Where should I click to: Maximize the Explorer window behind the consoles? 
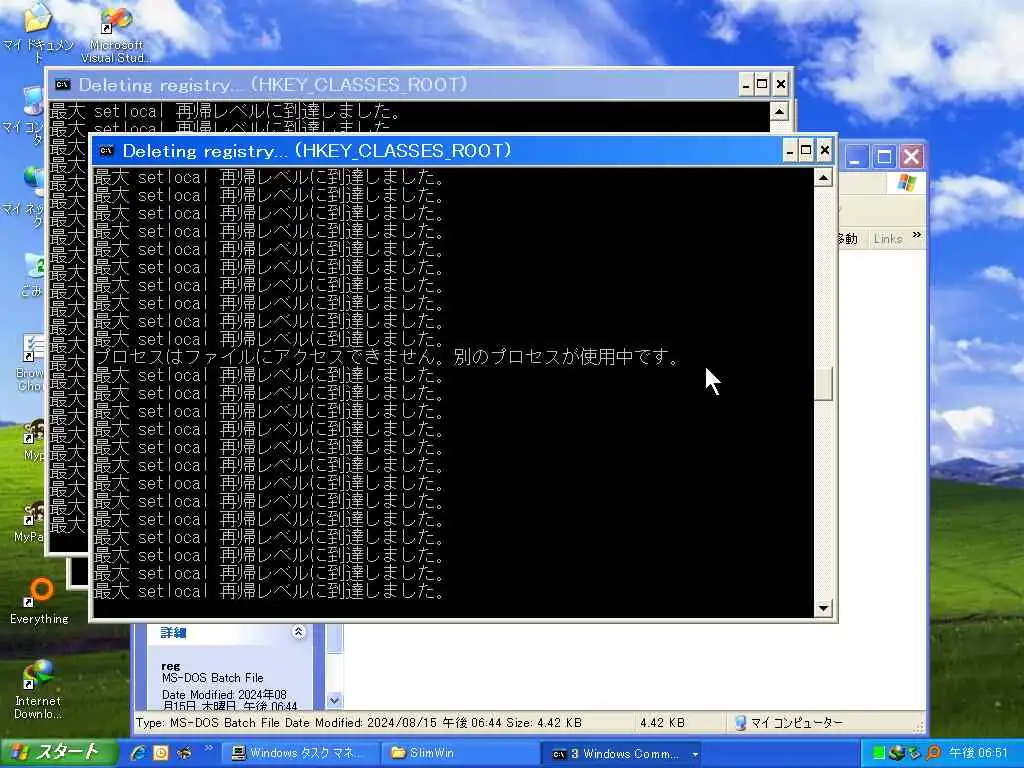(x=884, y=157)
